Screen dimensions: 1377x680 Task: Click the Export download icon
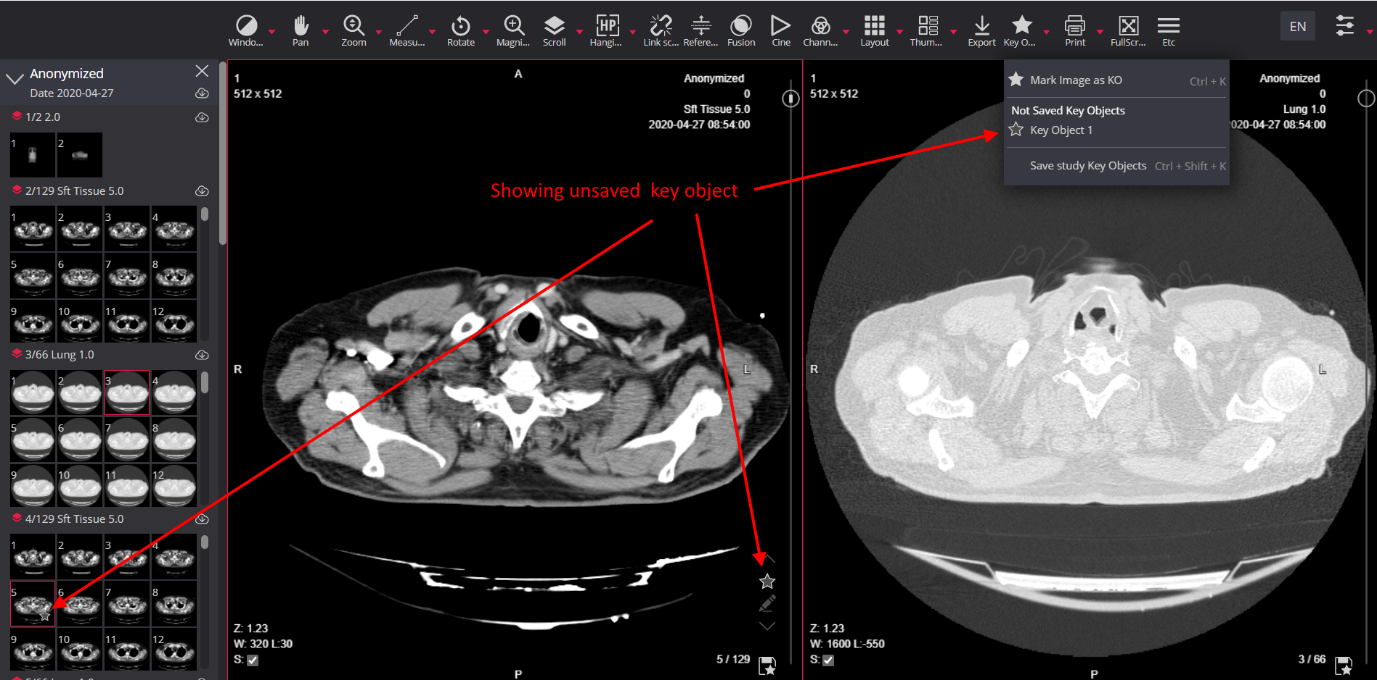[981, 25]
